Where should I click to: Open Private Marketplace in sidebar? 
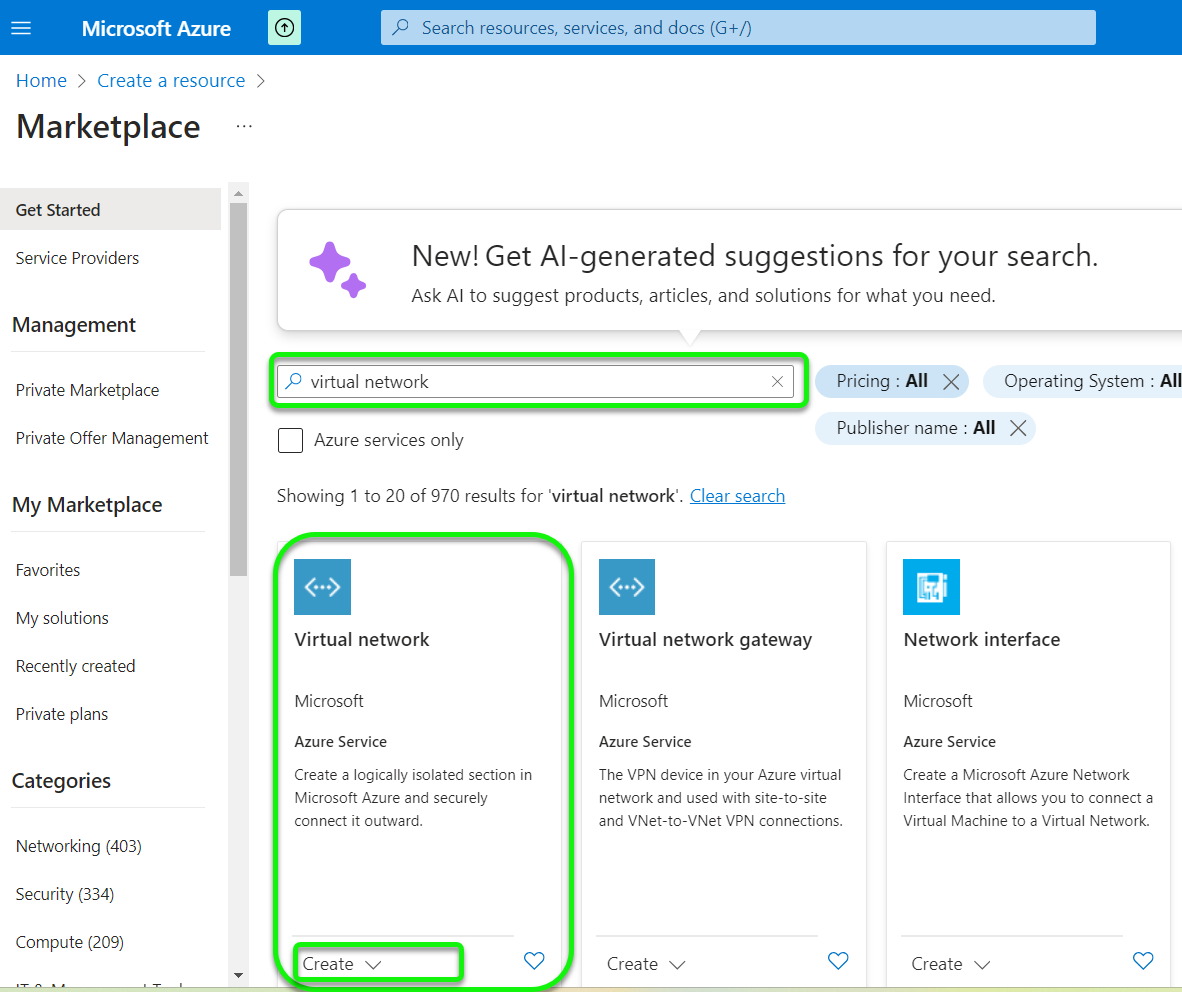click(x=87, y=390)
